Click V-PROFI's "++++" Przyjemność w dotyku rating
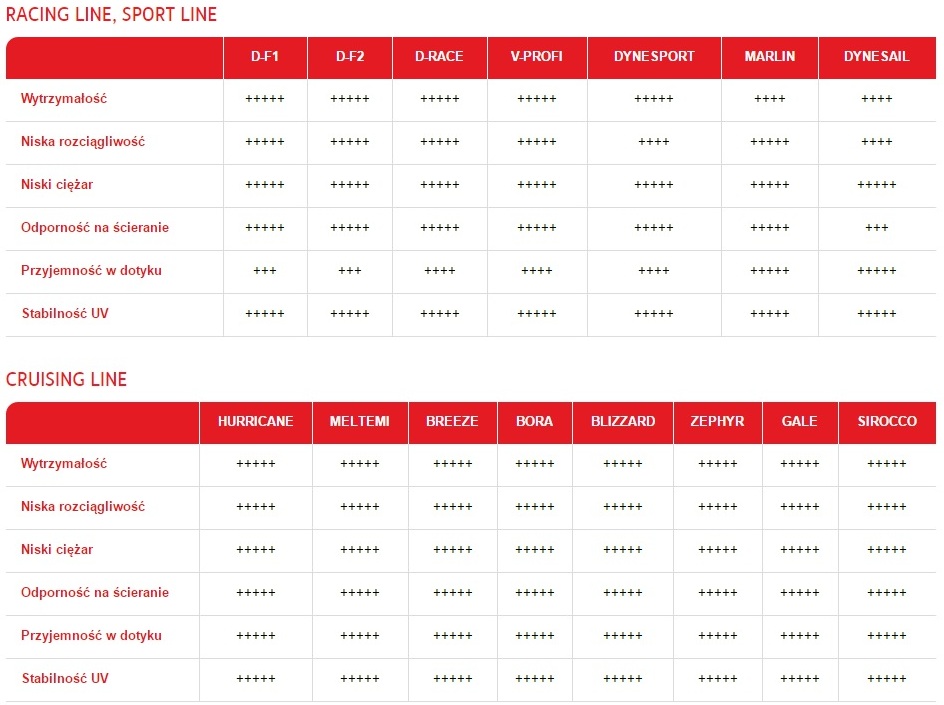944x705 pixels. tap(537, 271)
